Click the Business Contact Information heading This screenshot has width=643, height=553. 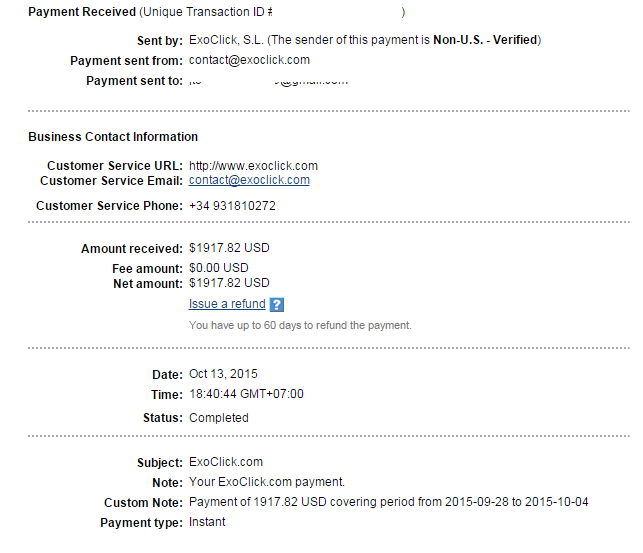pyautogui.click(x=113, y=137)
